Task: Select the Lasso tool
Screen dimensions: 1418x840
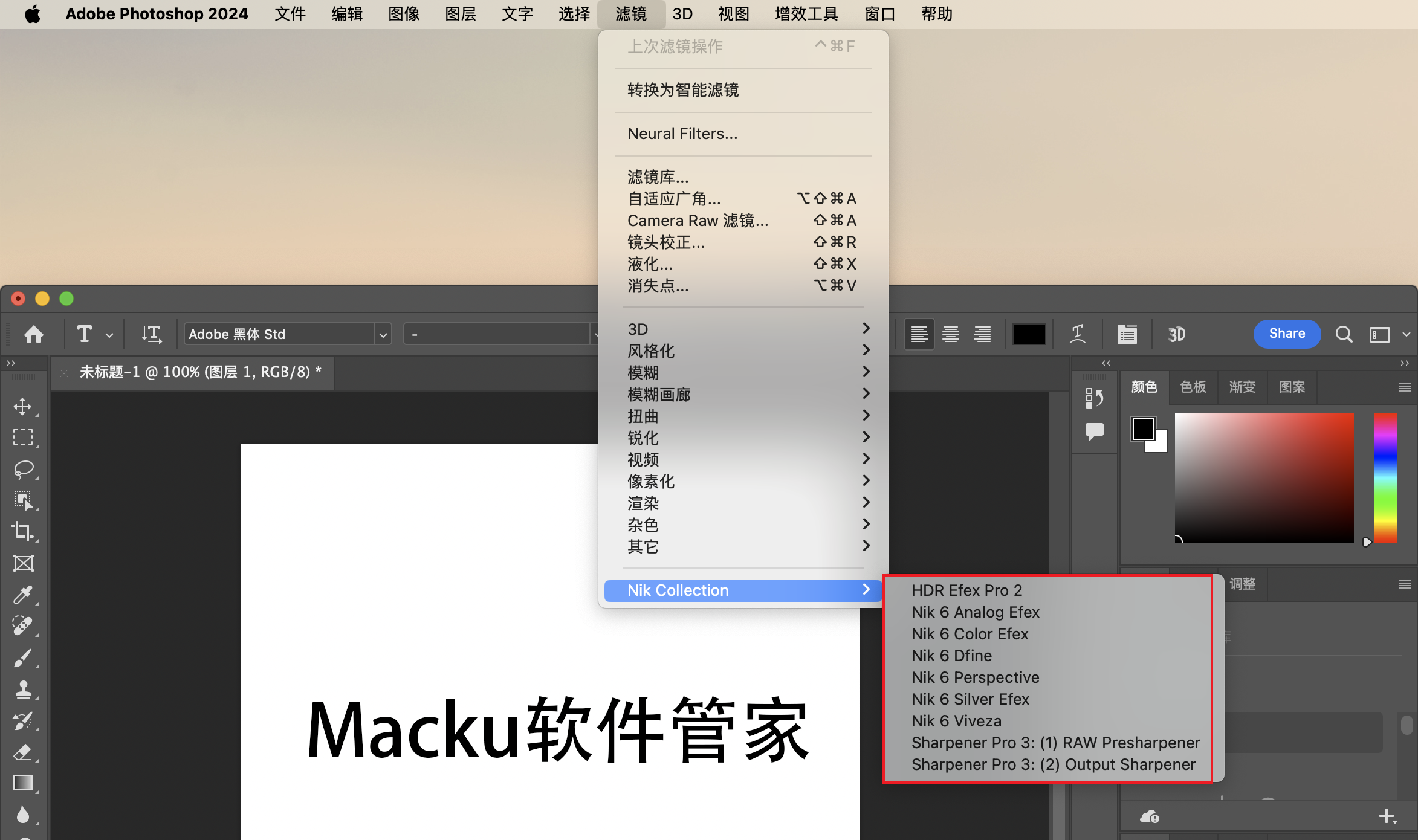Action: click(x=23, y=469)
